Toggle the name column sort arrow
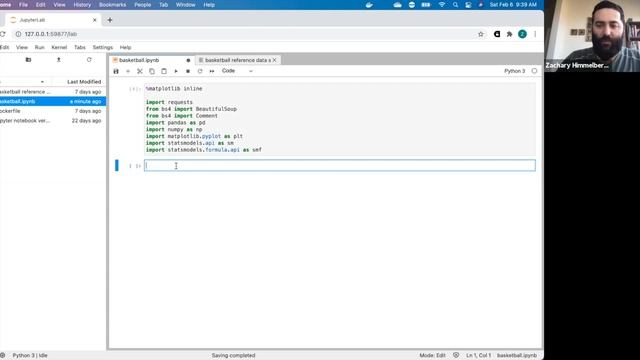 pyautogui.click(x=42, y=82)
